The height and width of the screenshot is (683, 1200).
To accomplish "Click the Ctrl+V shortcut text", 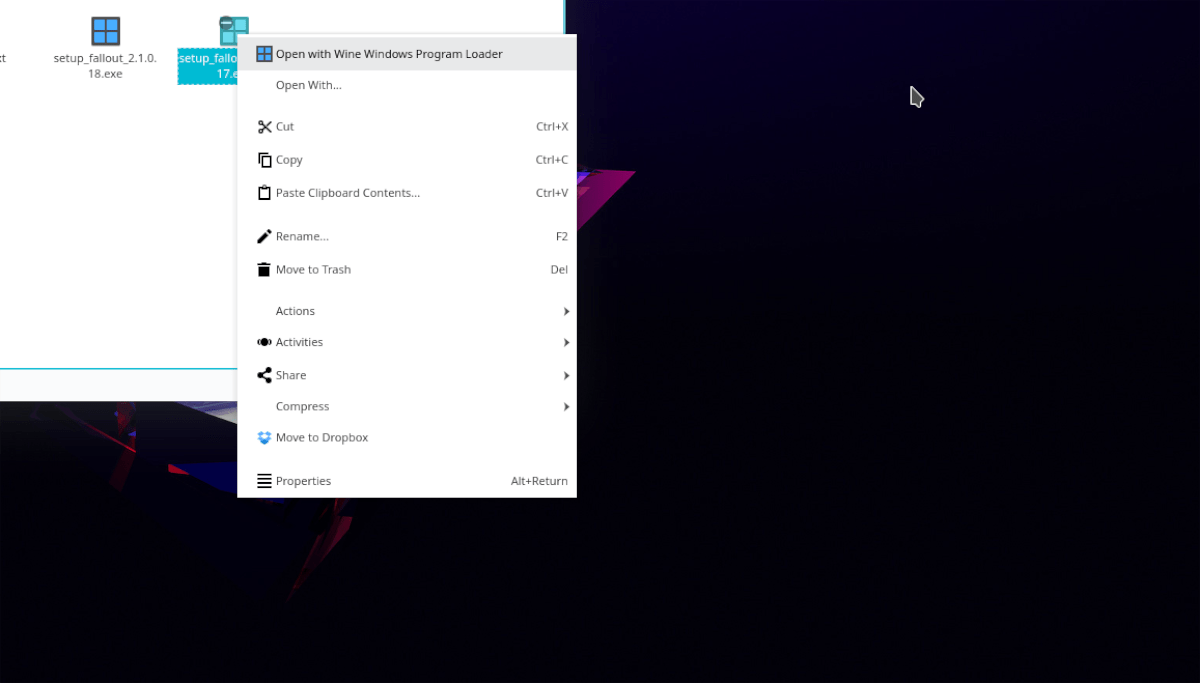I will 552,193.
